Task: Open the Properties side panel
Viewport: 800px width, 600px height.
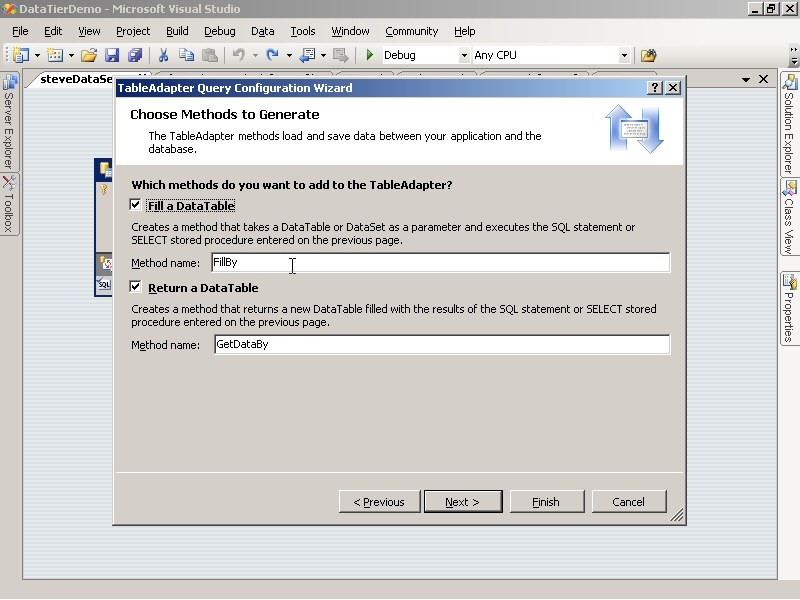Action: [x=789, y=309]
